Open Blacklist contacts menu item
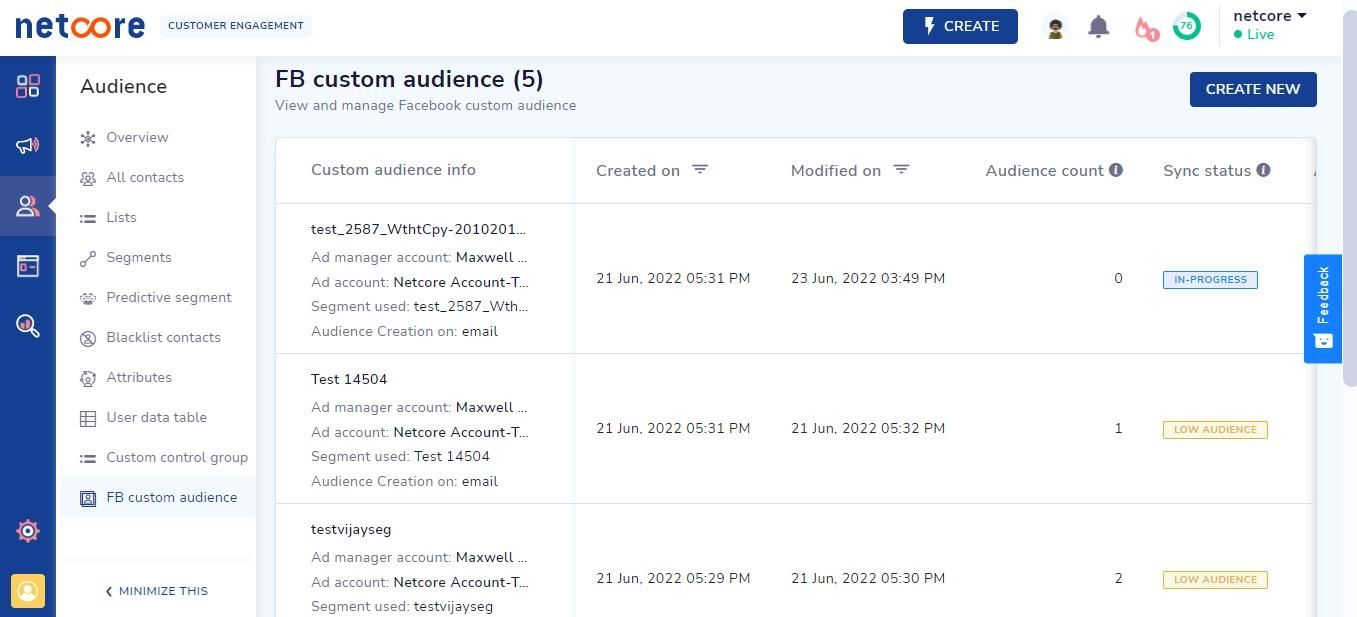The width and height of the screenshot is (1357, 617). point(163,337)
